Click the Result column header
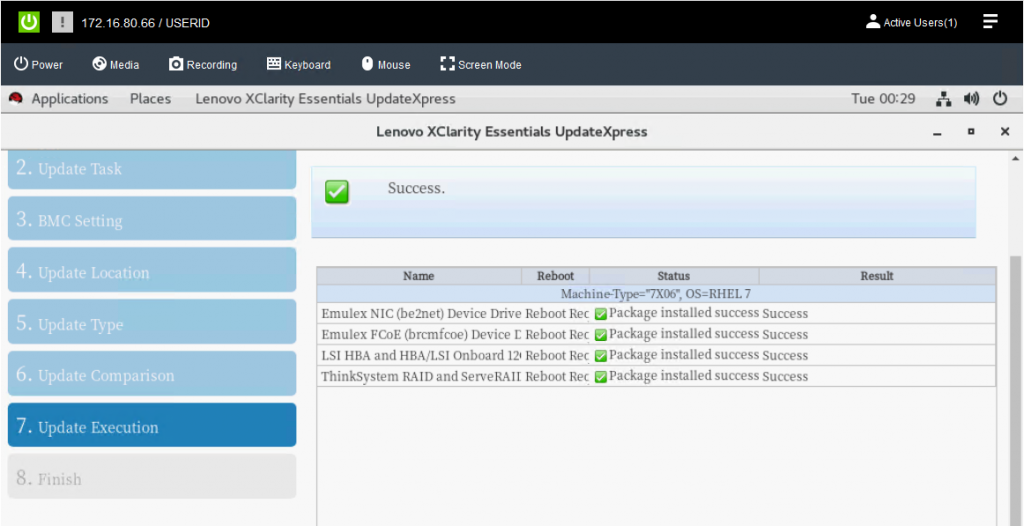This screenshot has height=526, width=1024. (x=877, y=276)
